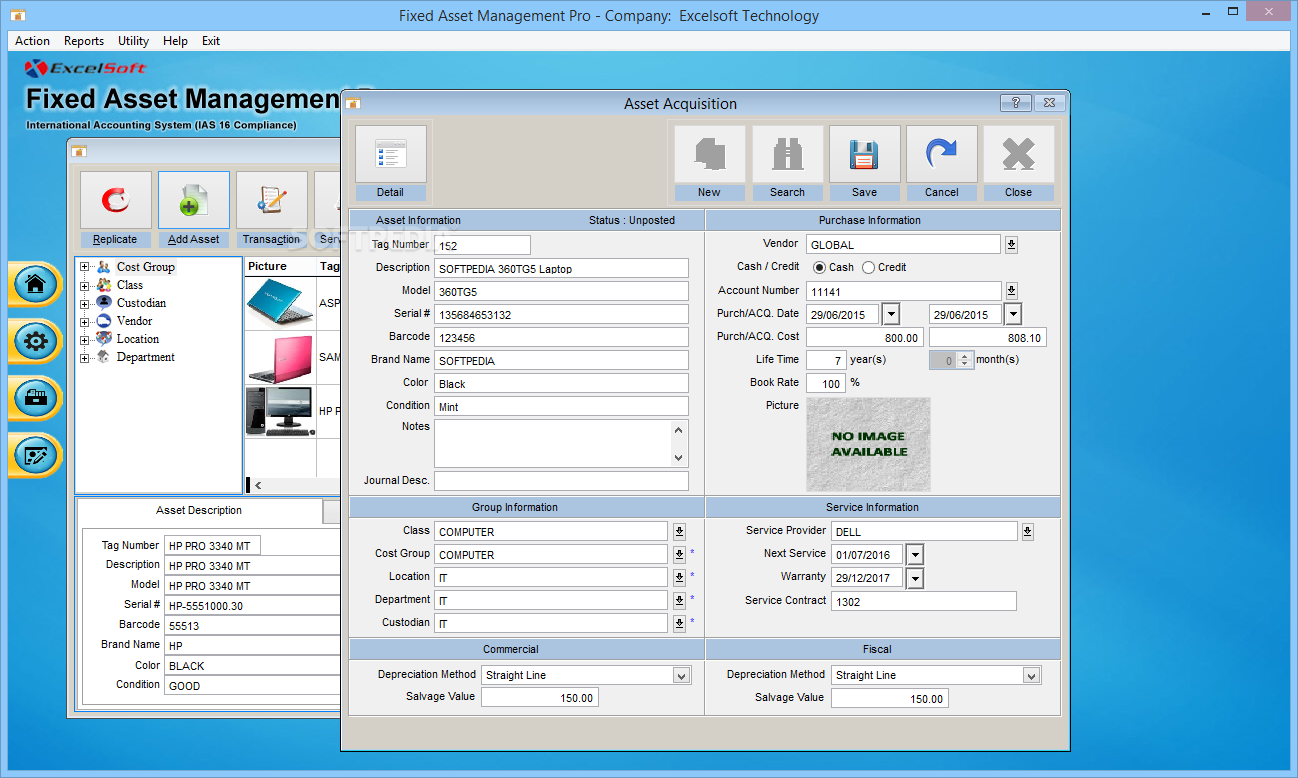Open Fiscal Depreciation Method dropdown
Viewport: 1298px width, 778px height.
pos(1031,675)
